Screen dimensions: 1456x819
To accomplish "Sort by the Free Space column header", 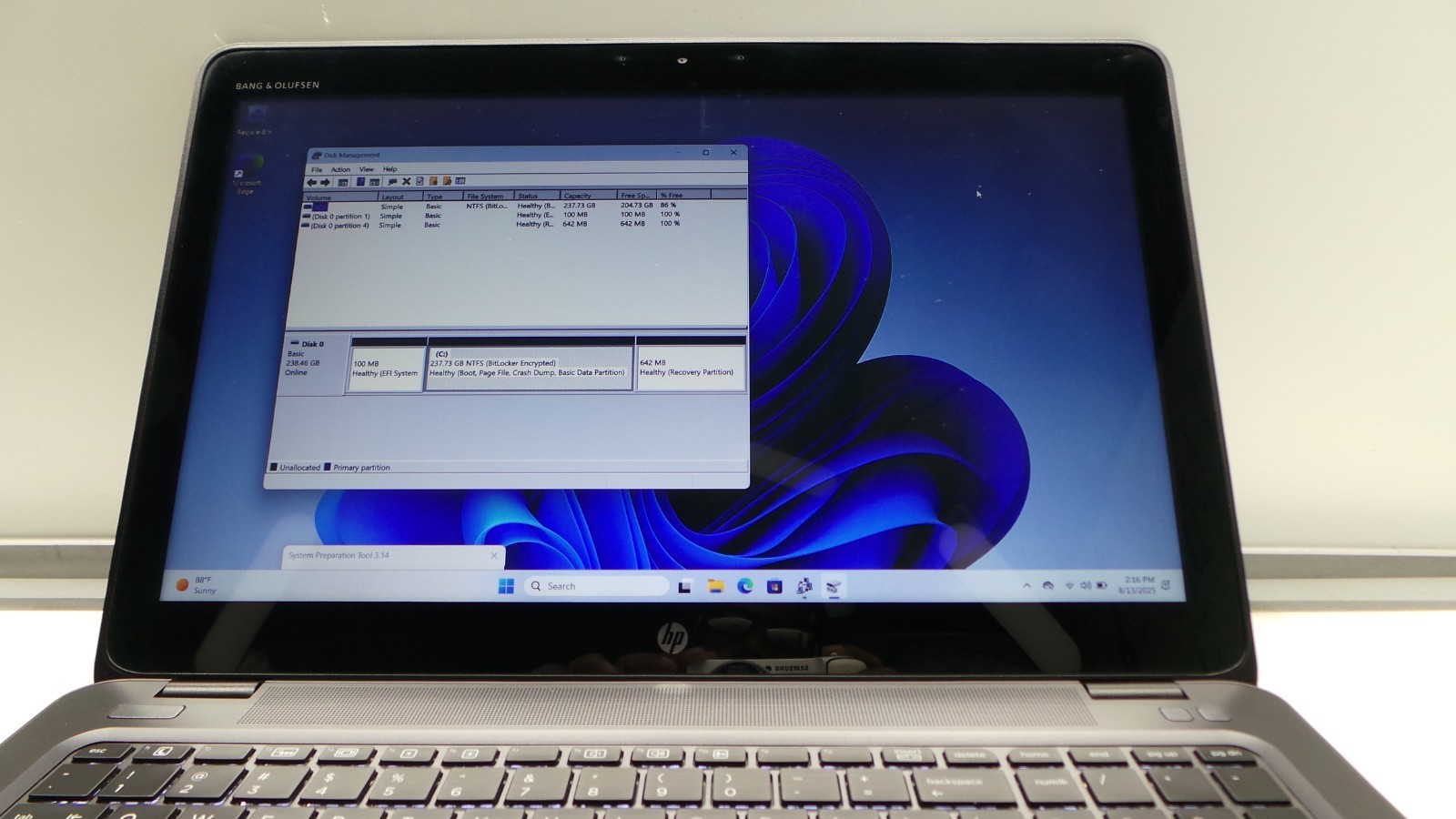I will coord(637,195).
